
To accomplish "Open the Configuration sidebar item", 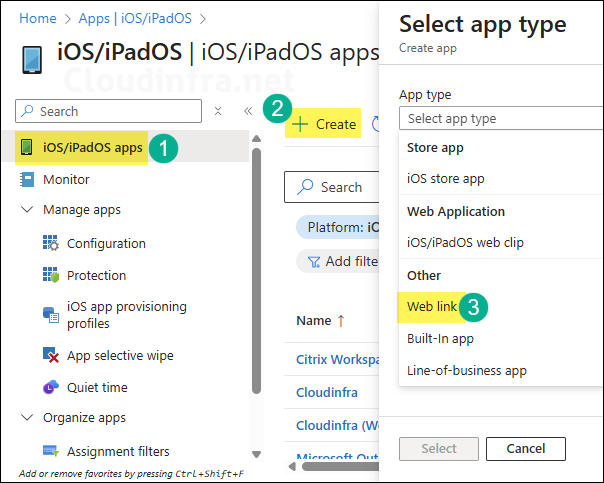I will click(x=126, y=243).
